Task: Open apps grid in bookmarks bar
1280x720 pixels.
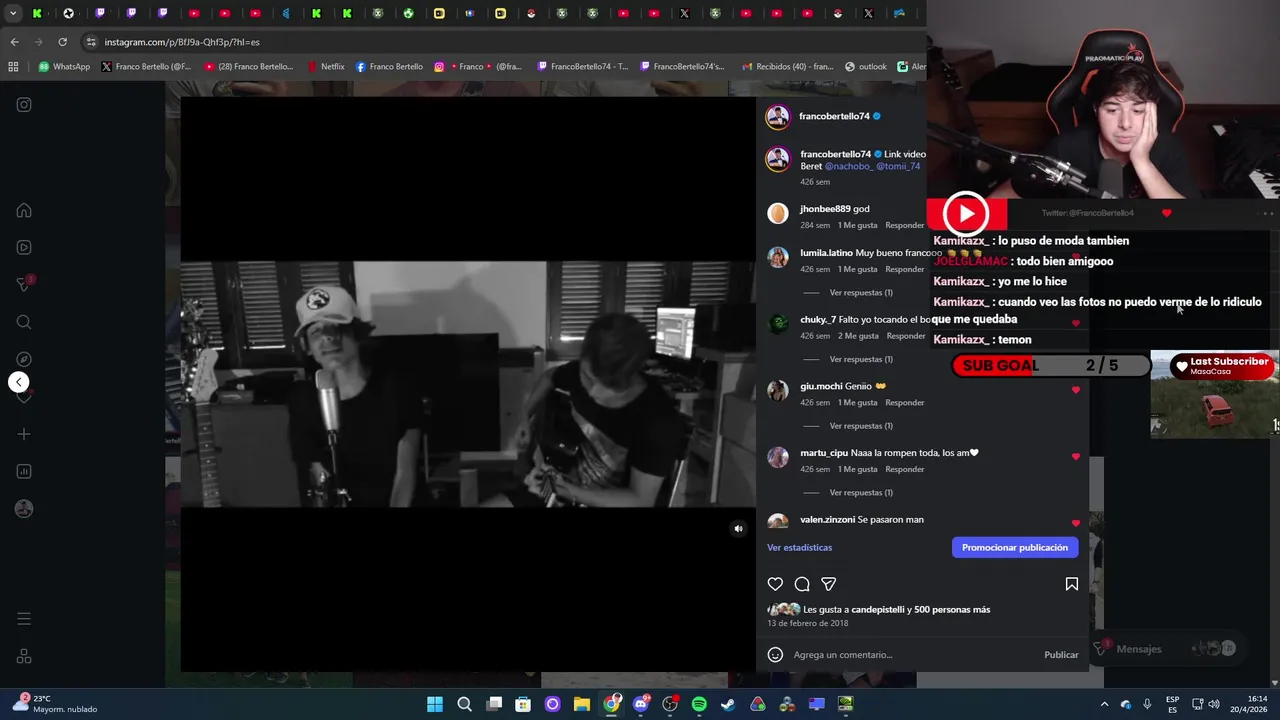Action: [x=13, y=67]
